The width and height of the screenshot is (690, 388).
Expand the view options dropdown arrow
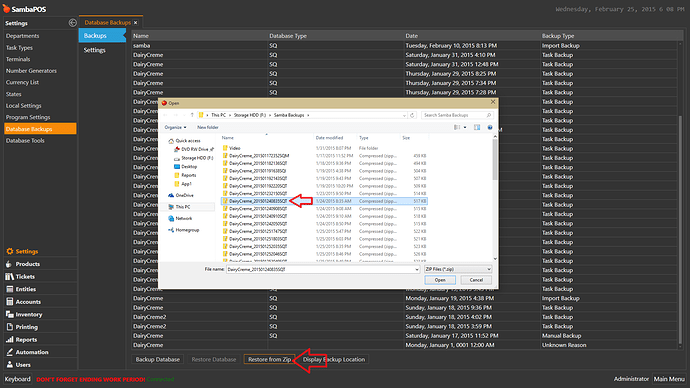click(465, 128)
